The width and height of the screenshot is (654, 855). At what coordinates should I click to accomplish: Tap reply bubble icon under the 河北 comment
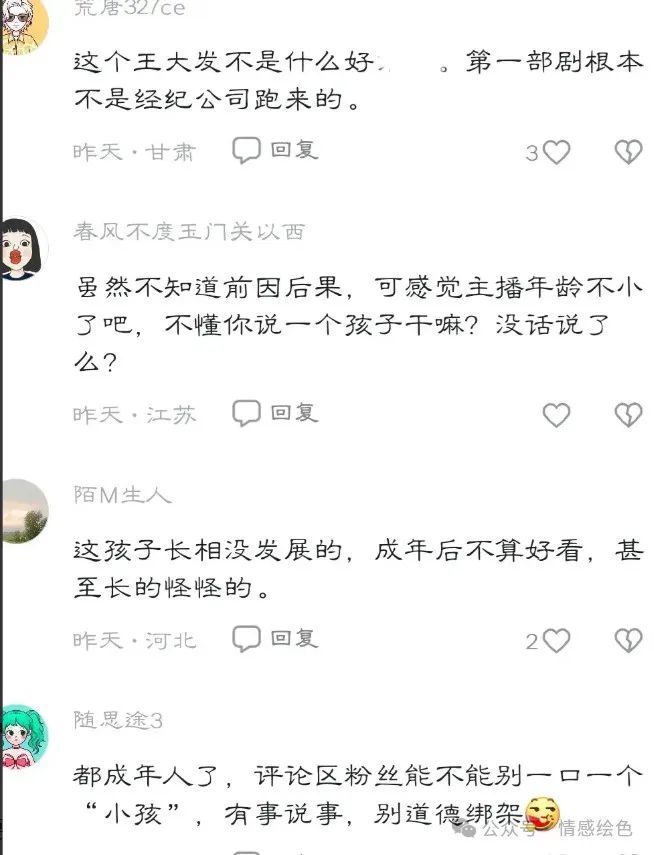(x=246, y=639)
